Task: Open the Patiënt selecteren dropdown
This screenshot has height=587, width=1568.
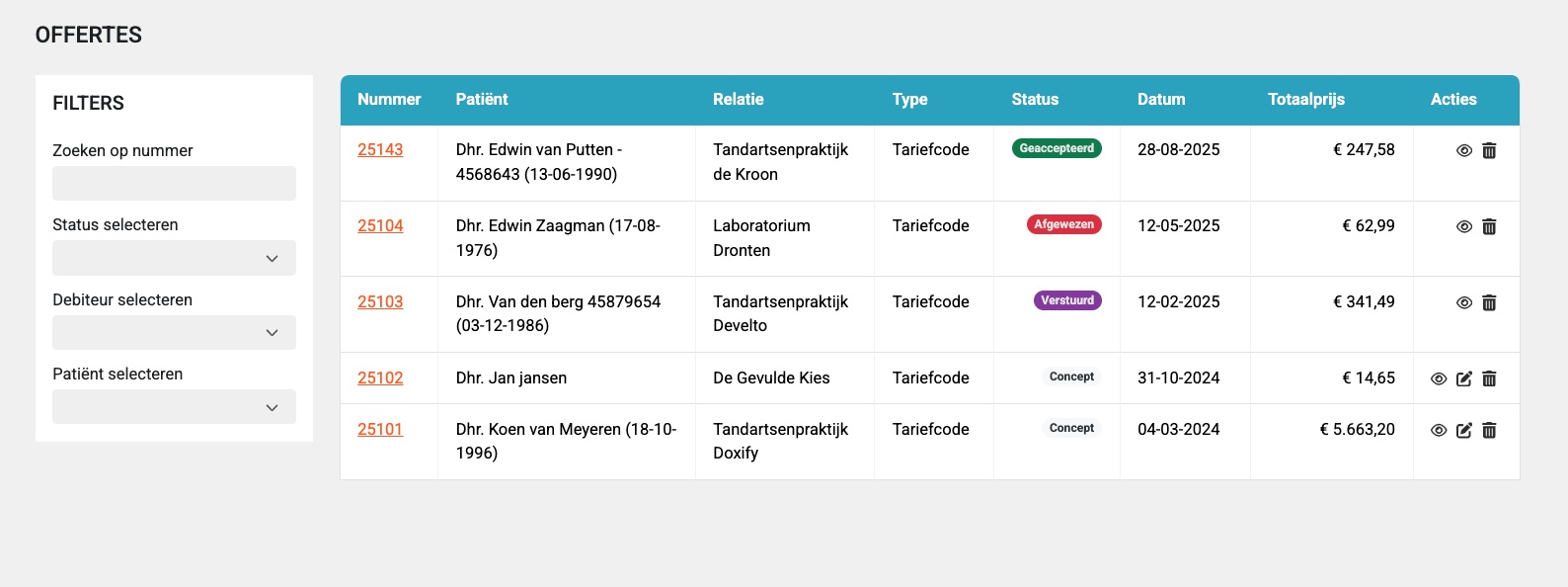Action: tap(174, 407)
